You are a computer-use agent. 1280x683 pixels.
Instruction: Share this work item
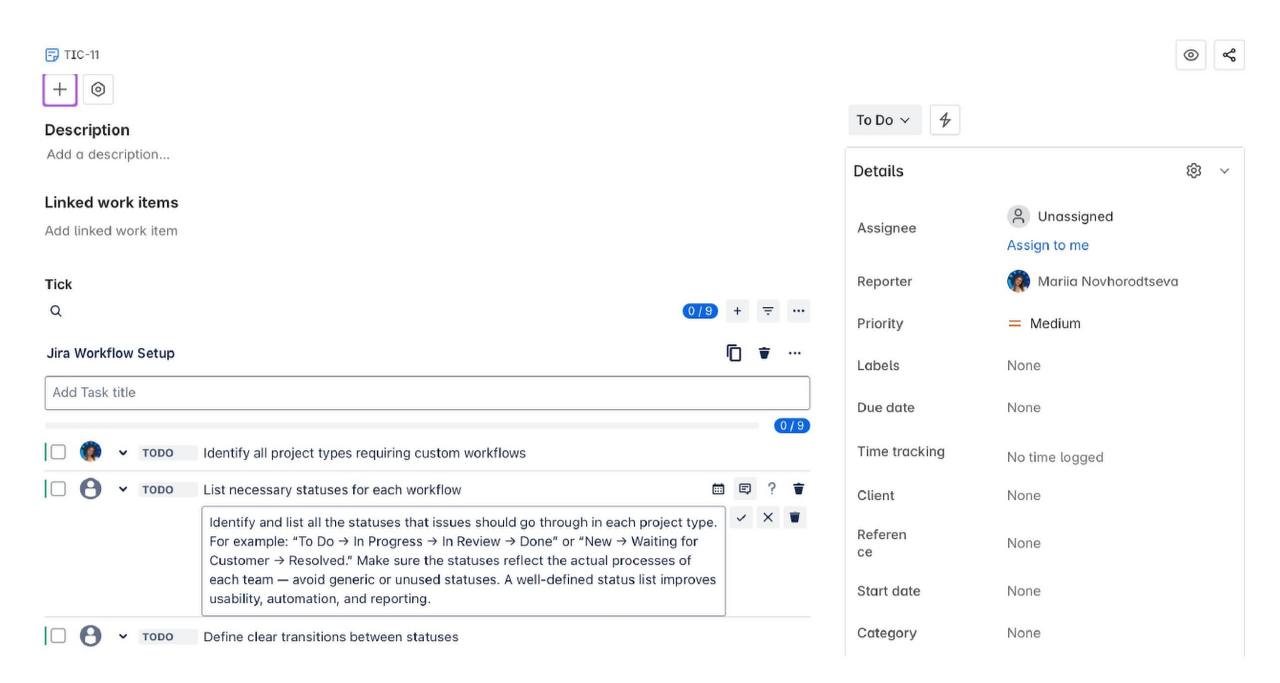[x=1230, y=55]
